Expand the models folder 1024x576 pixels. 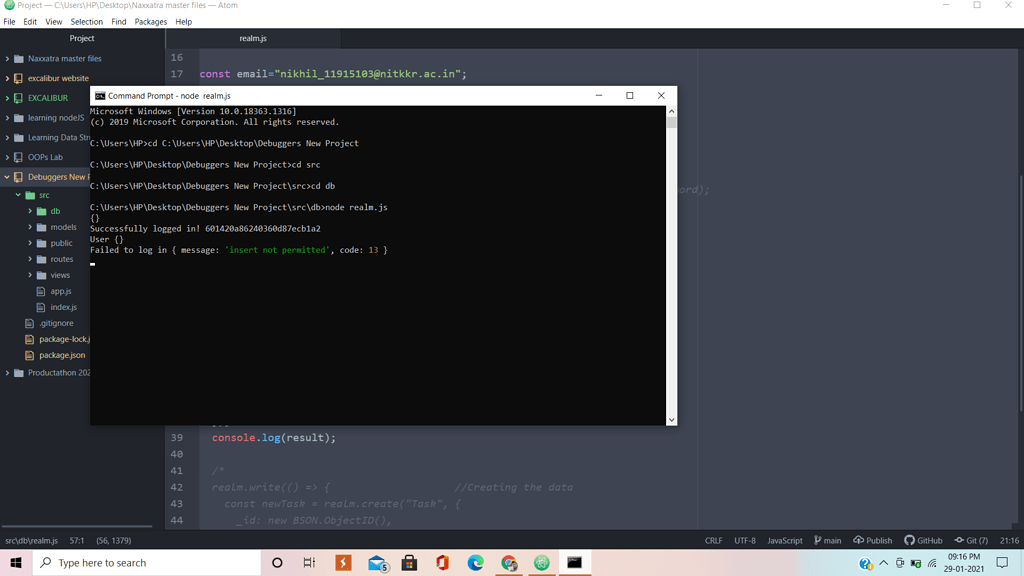click(x=63, y=227)
